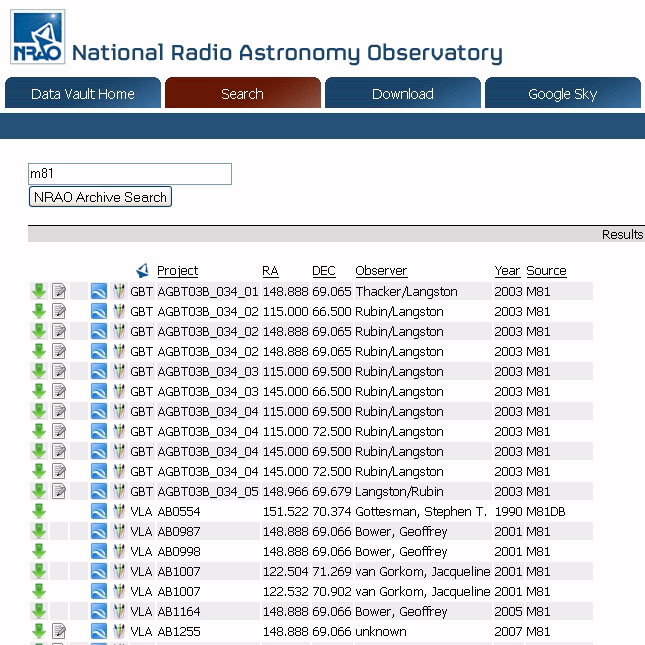Open notes icon for AGBT03B_034_01 row
This screenshot has height=645, width=645.
point(59,291)
